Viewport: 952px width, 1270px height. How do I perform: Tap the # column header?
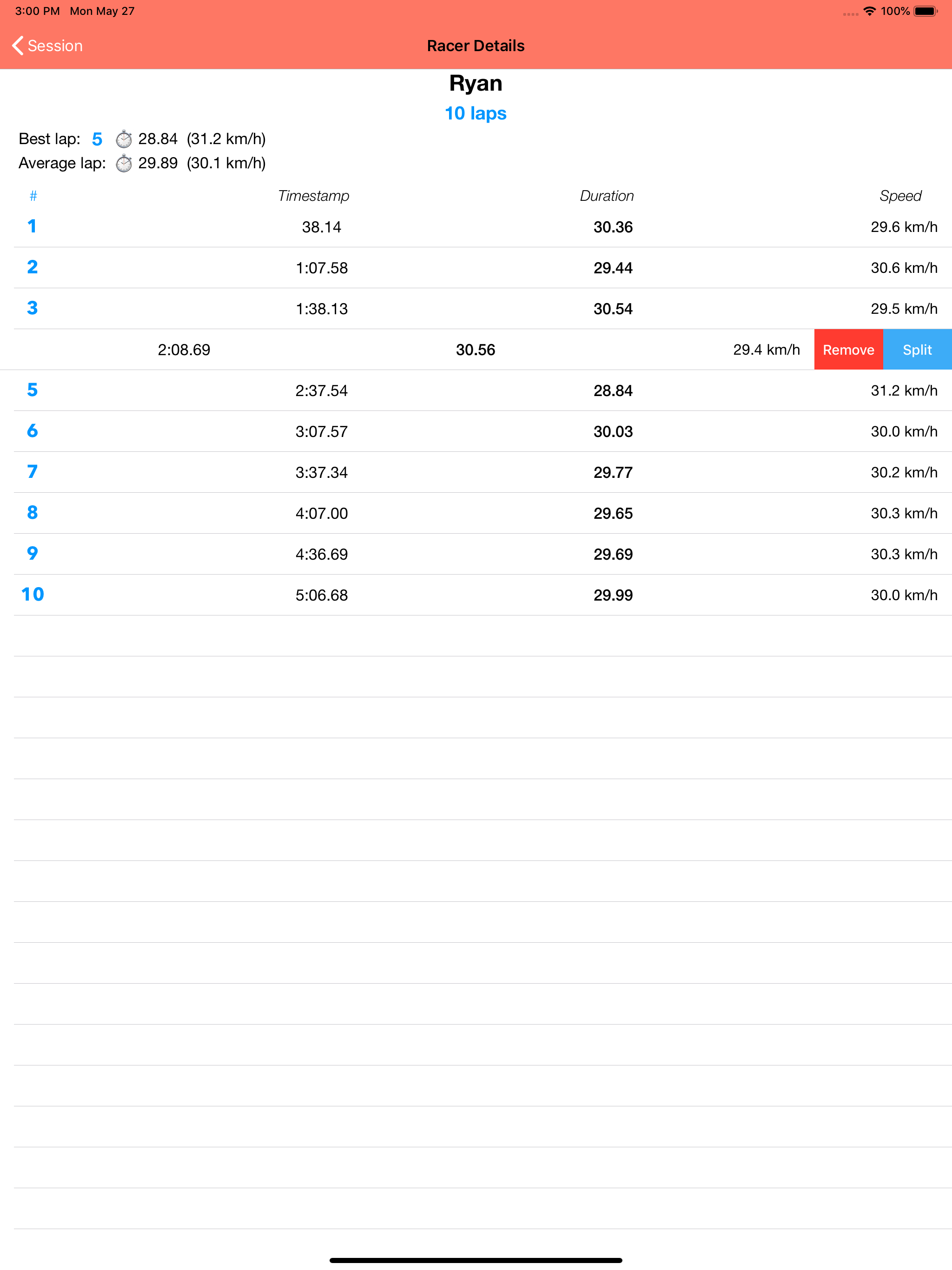point(33,196)
